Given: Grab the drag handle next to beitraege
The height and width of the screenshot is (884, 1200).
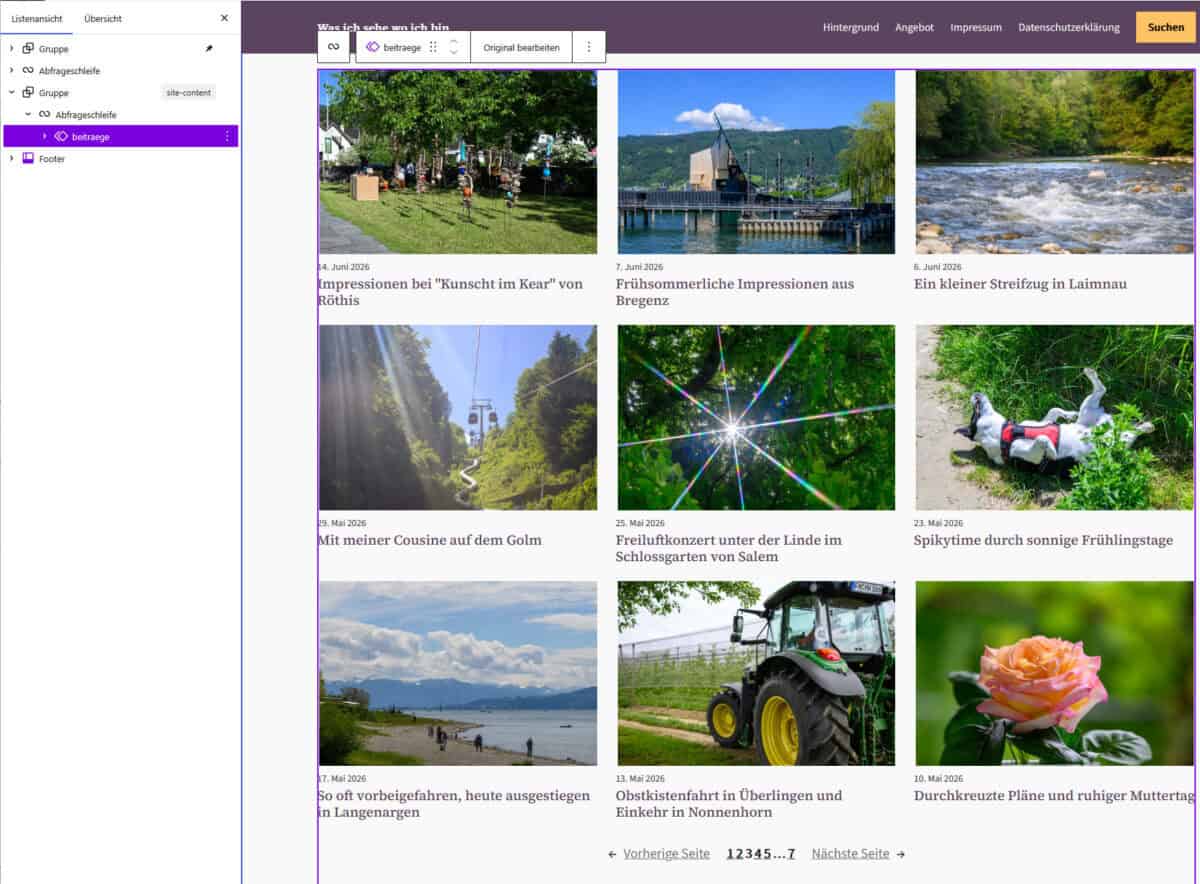Looking at the screenshot, I should (433, 47).
